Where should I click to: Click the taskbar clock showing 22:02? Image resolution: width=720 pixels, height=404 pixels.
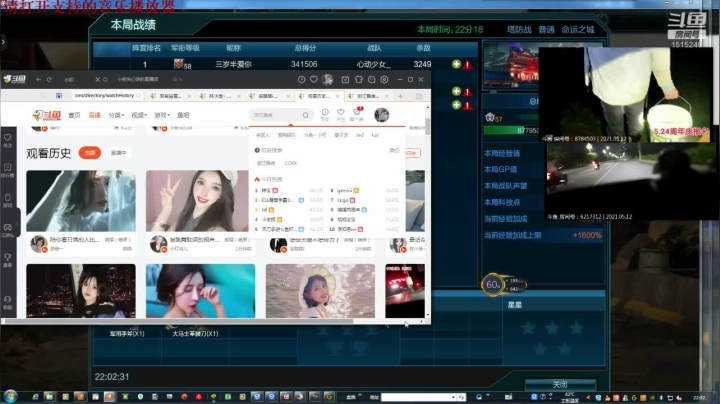tap(699, 398)
